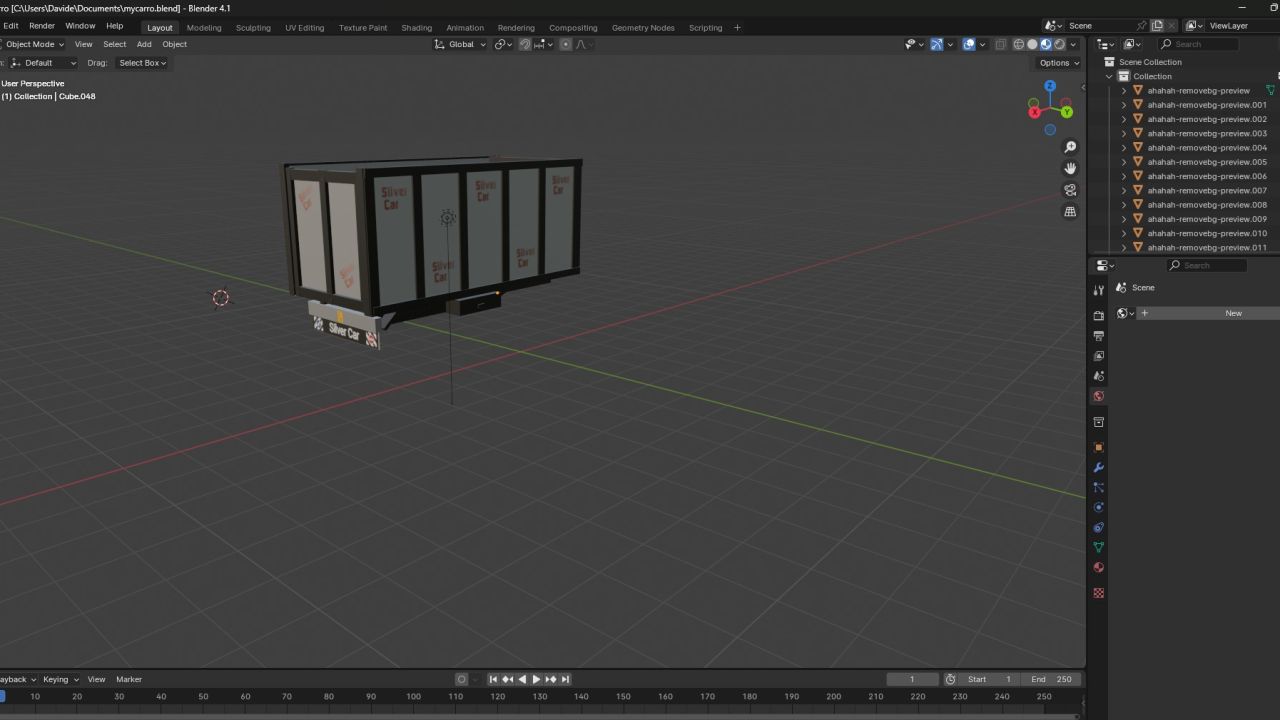Open the Particles properties tab
The height and width of the screenshot is (720, 1280).
click(1099, 487)
